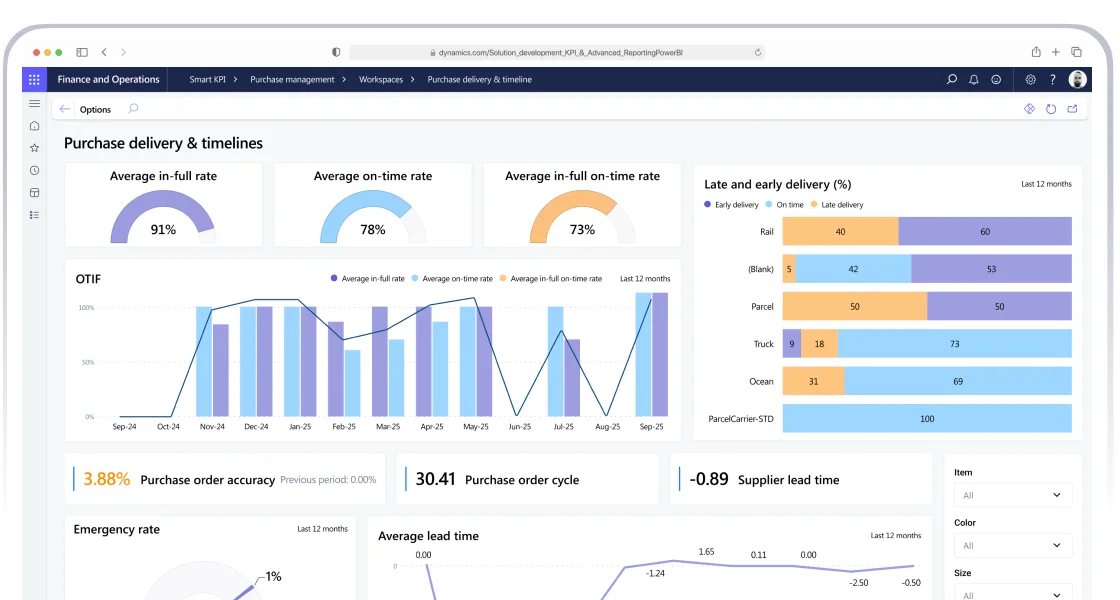
Task: Click the open-in-new-window toolbar icon
Action: 1073,109
